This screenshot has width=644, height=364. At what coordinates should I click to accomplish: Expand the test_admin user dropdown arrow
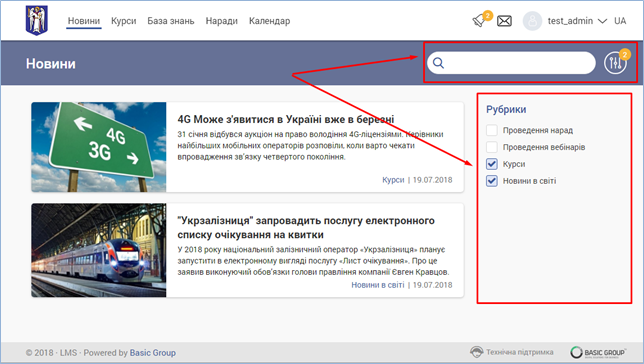pos(602,21)
